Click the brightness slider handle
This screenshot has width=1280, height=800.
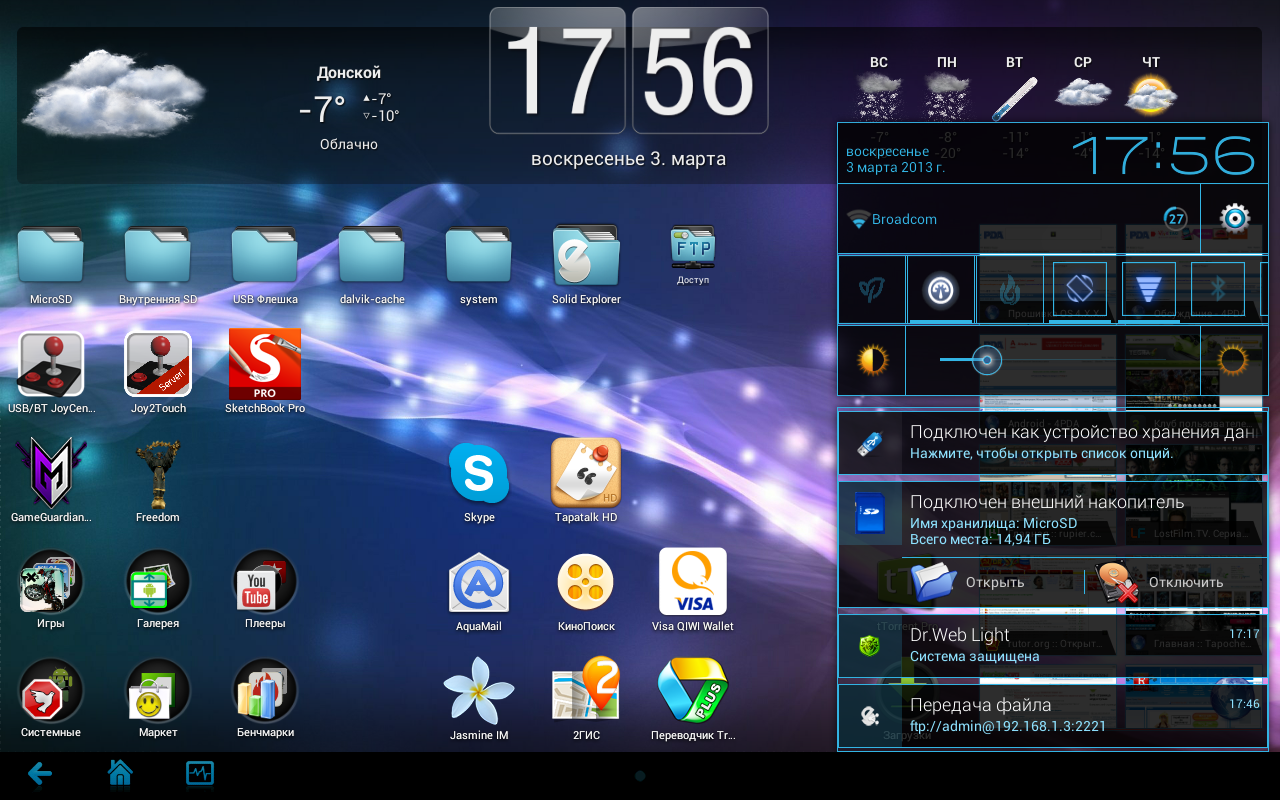pyautogui.click(x=987, y=360)
